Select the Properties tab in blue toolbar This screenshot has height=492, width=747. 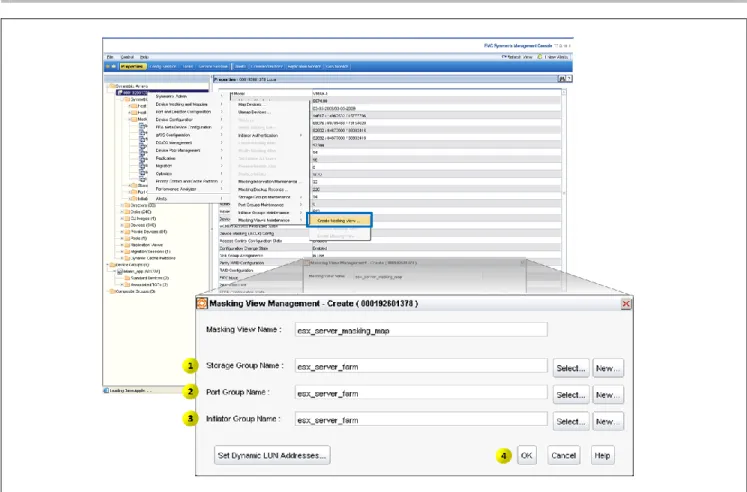[x=132, y=67]
